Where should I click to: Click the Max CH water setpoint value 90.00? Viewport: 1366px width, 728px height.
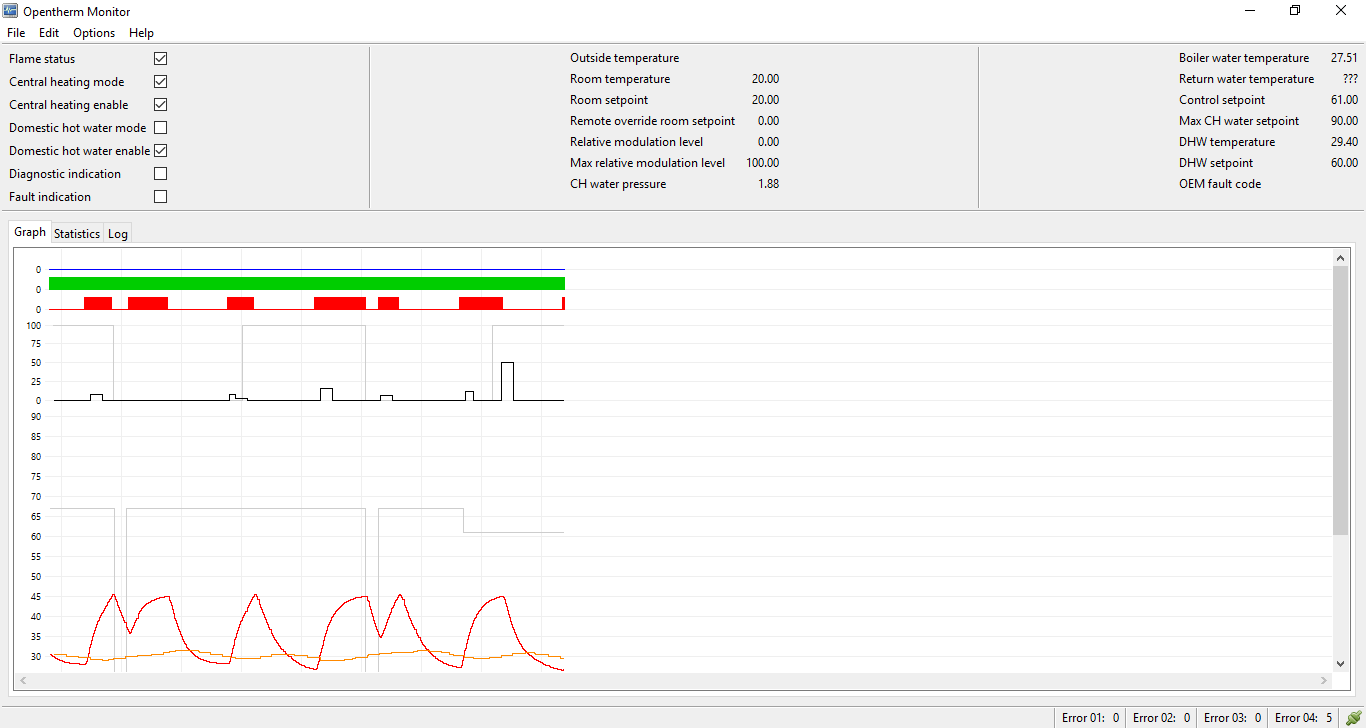(1344, 121)
